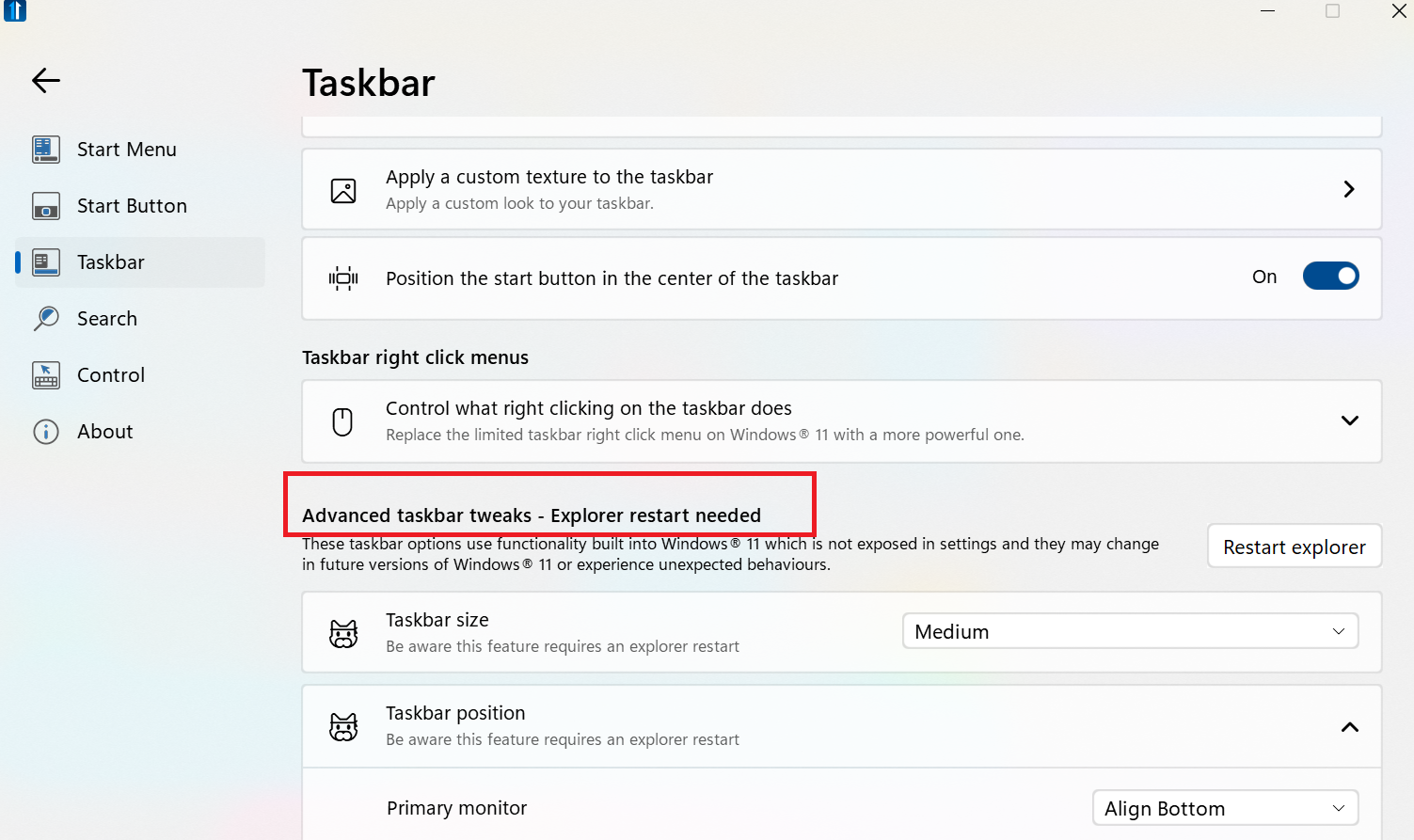Click the mouse icon on the right click row
Screen dimensions: 1414x840
point(342,421)
